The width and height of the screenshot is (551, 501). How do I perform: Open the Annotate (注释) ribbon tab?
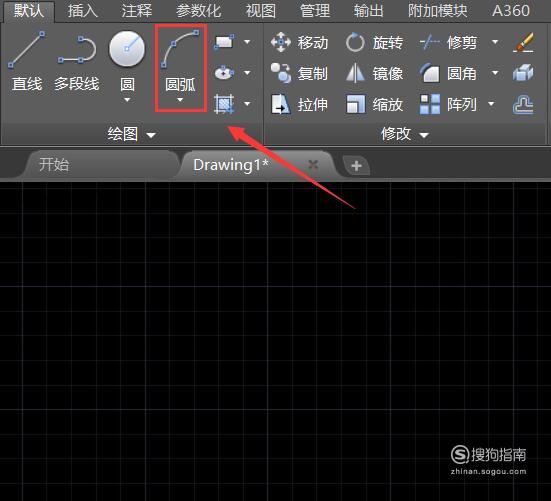137,11
